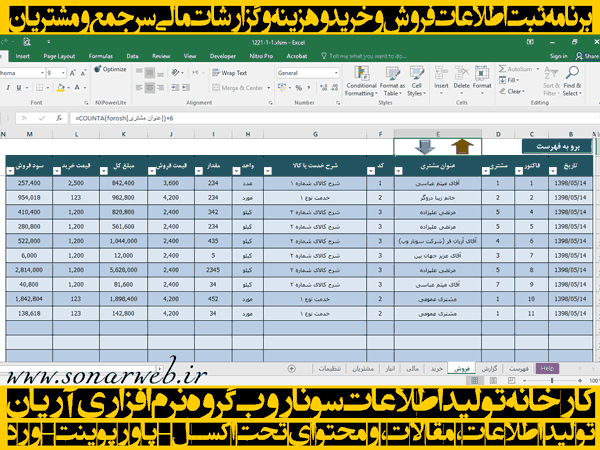This screenshot has width=600, height=450.
Task: Open Conditional Formatting
Action: pyautogui.click(x=361, y=81)
